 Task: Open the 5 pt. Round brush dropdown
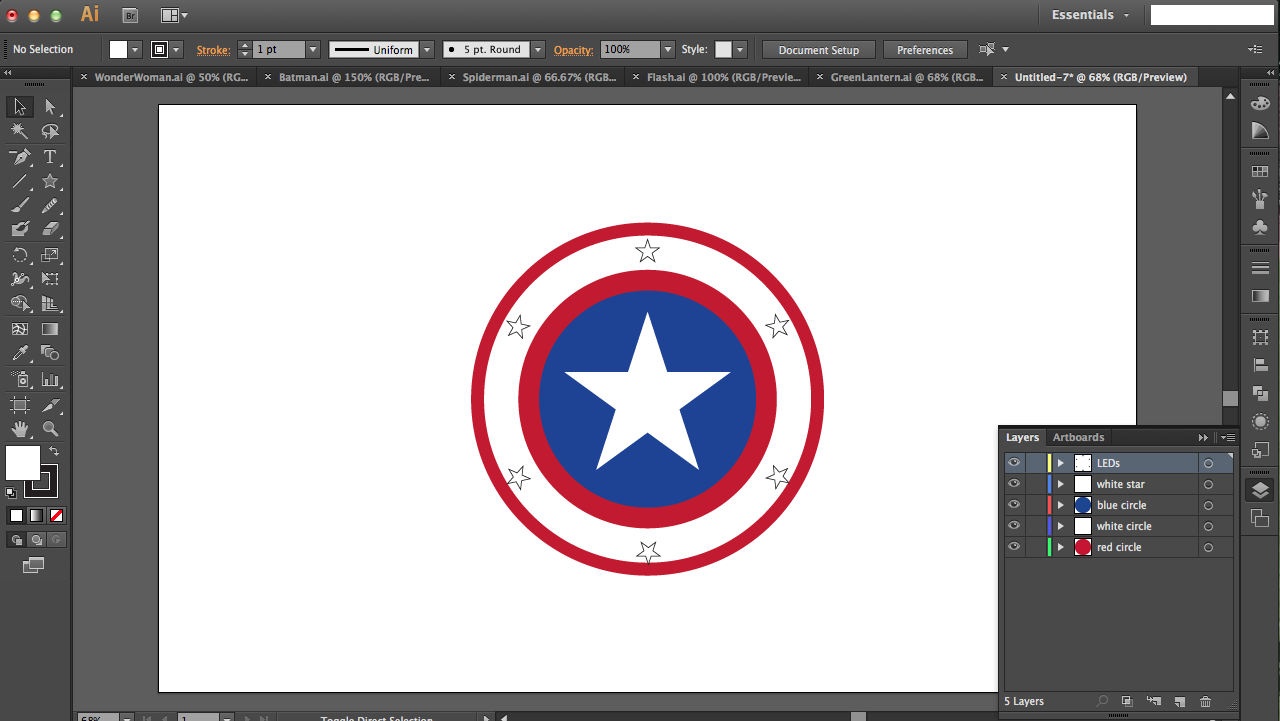tap(538, 49)
